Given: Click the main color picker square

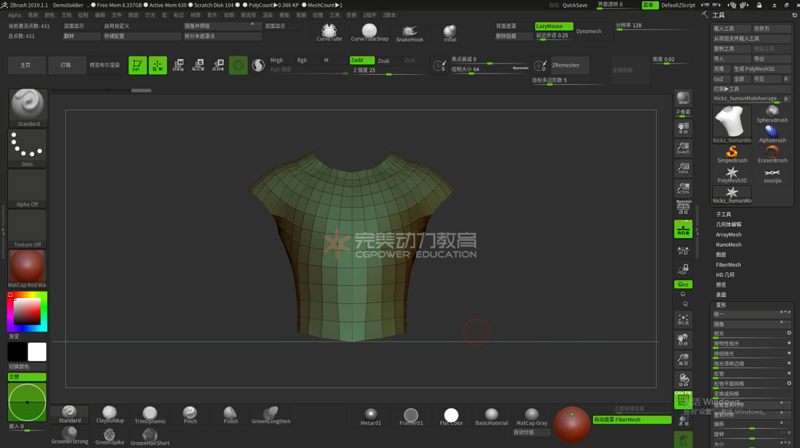Looking at the screenshot, I should pos(26,314).
